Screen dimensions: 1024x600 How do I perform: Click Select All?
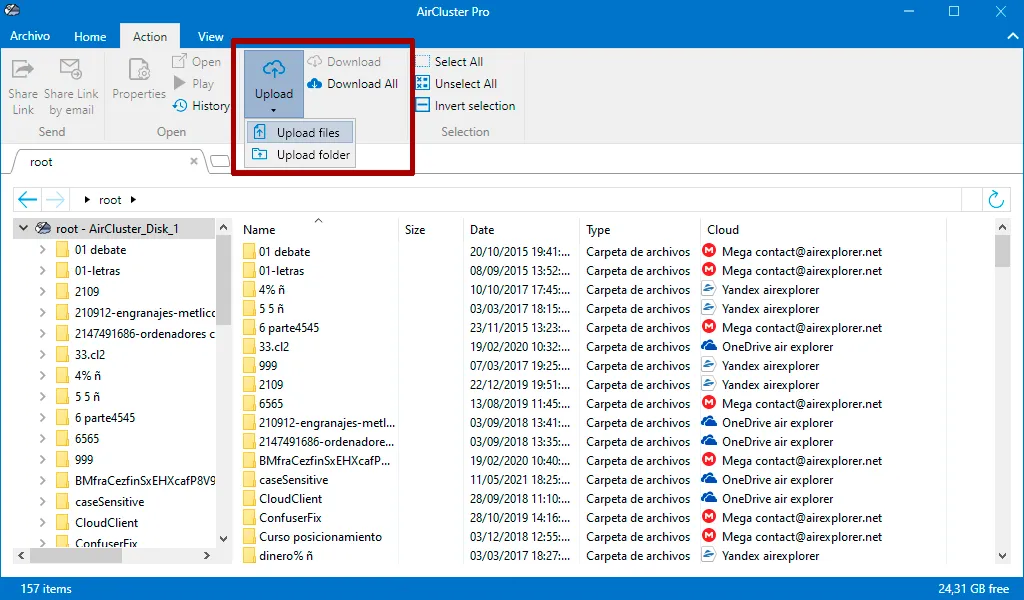[x=450, y=61]
